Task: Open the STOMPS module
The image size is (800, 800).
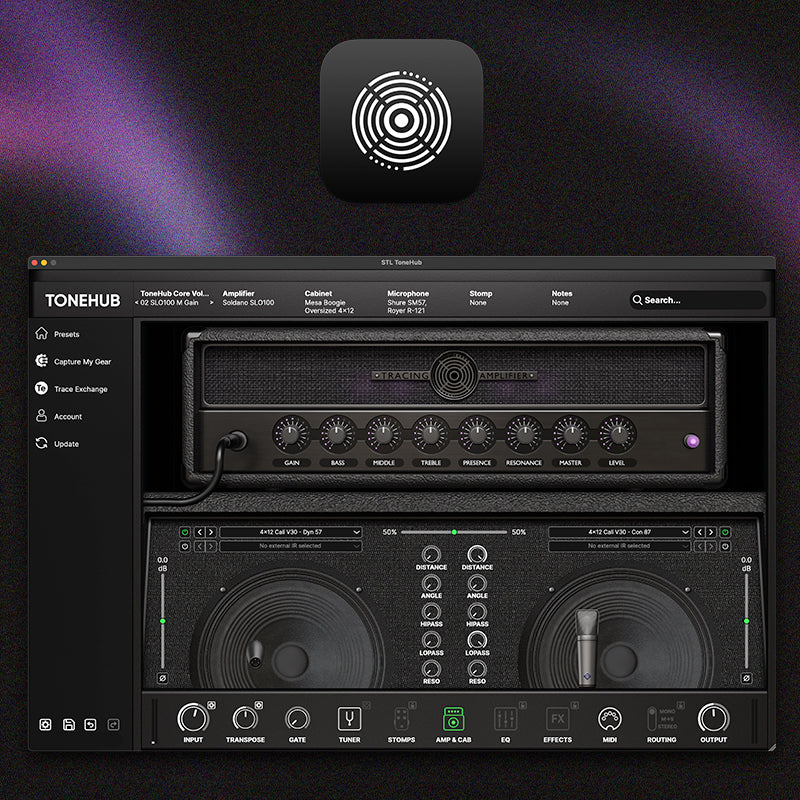Action: (402, 719)
